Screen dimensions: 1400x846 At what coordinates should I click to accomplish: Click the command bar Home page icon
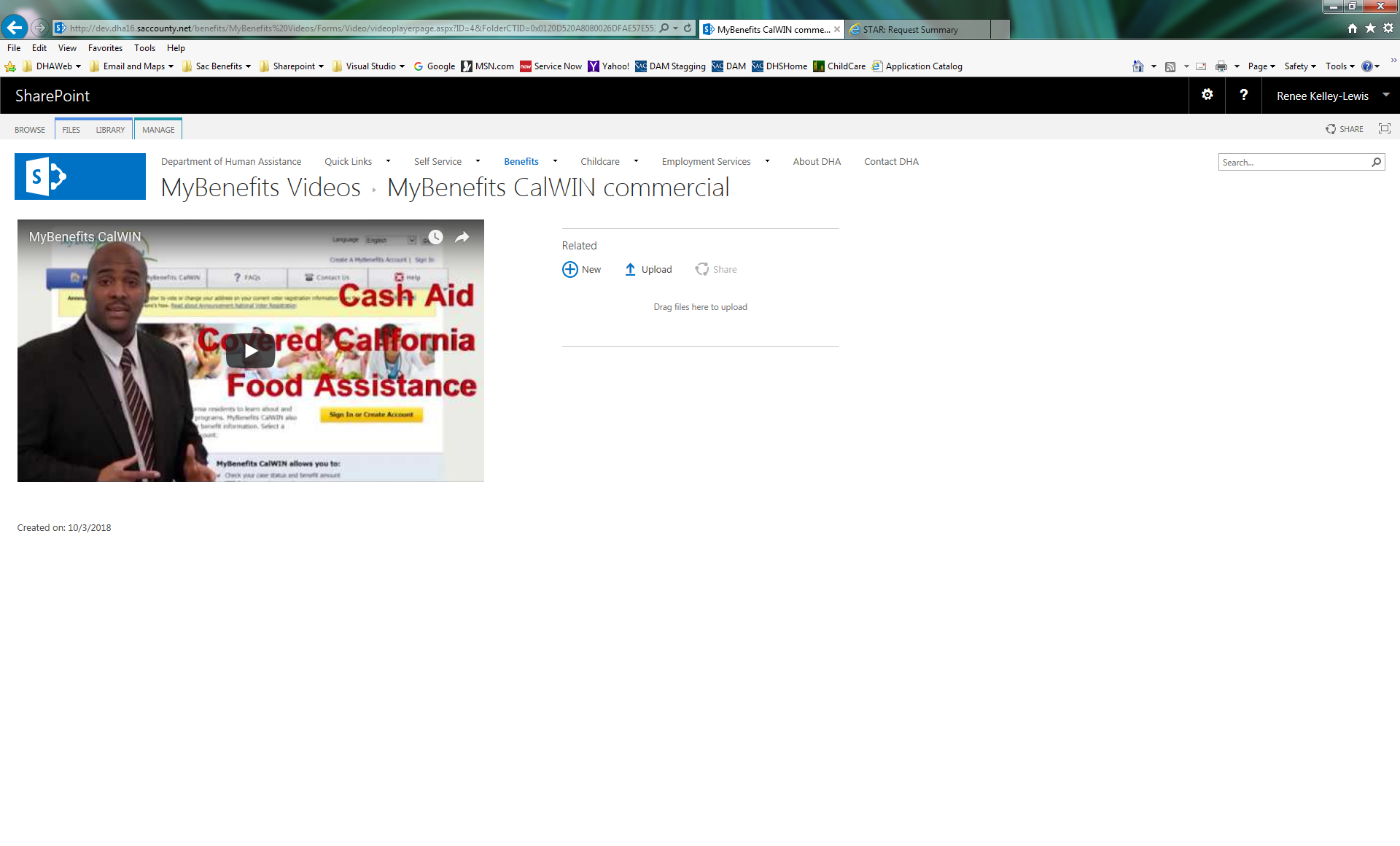click(x=1138, y=66)
